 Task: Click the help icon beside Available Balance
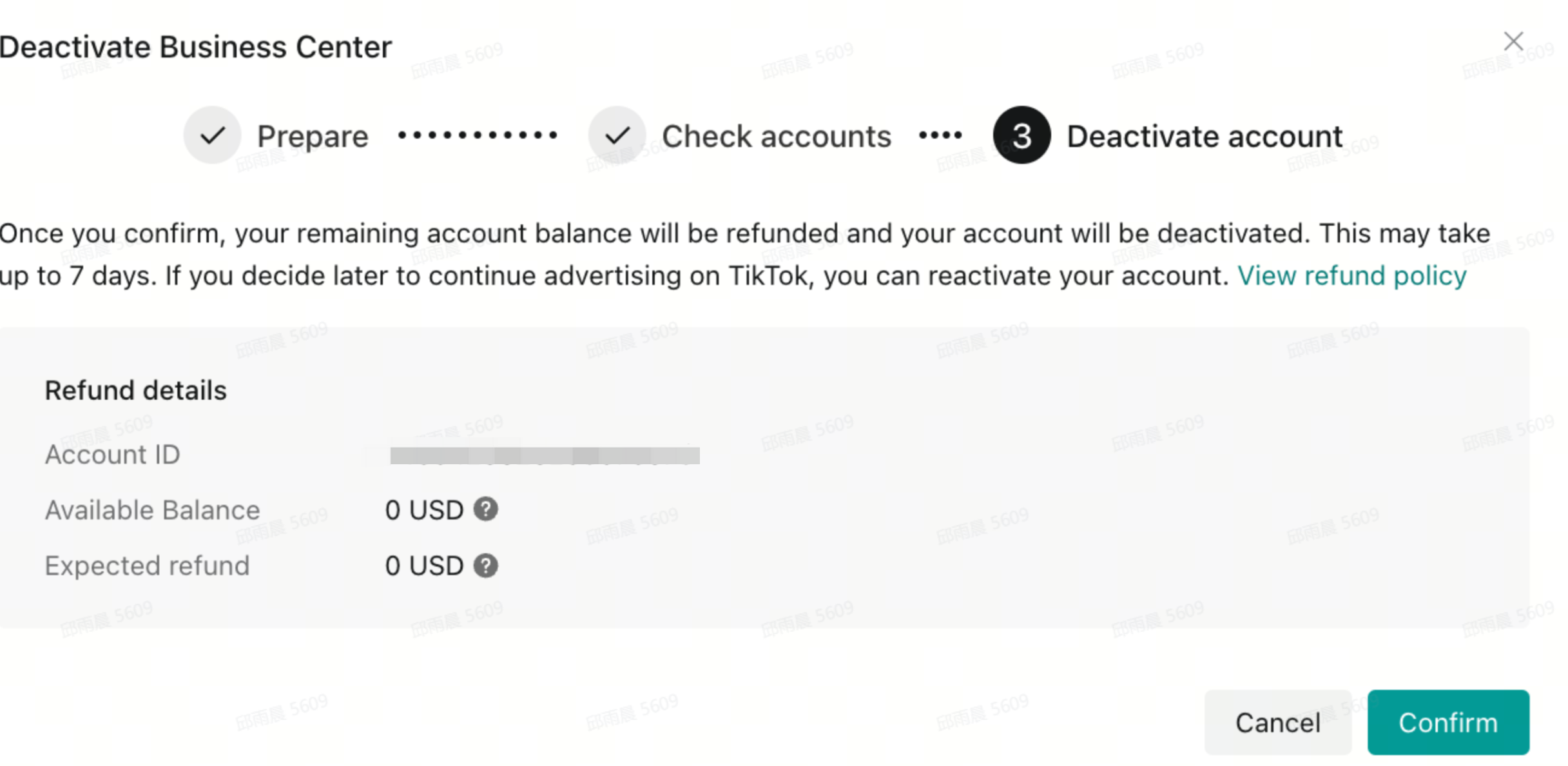(485, 509)
